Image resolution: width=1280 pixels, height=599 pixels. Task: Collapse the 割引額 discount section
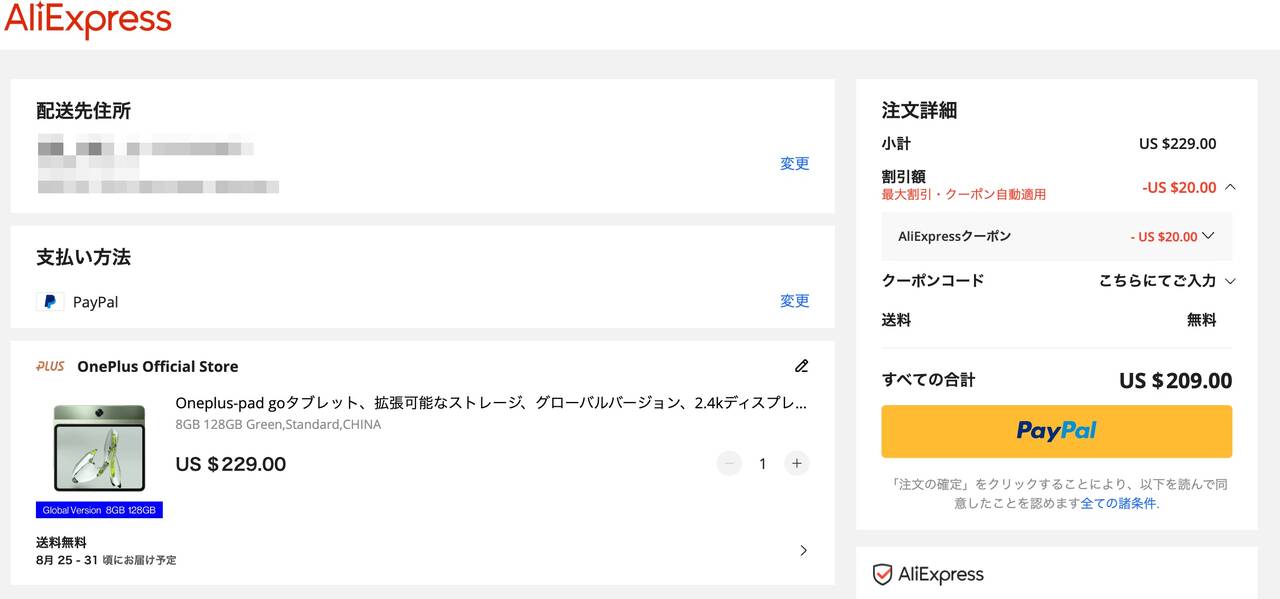tap(1230, 187)
